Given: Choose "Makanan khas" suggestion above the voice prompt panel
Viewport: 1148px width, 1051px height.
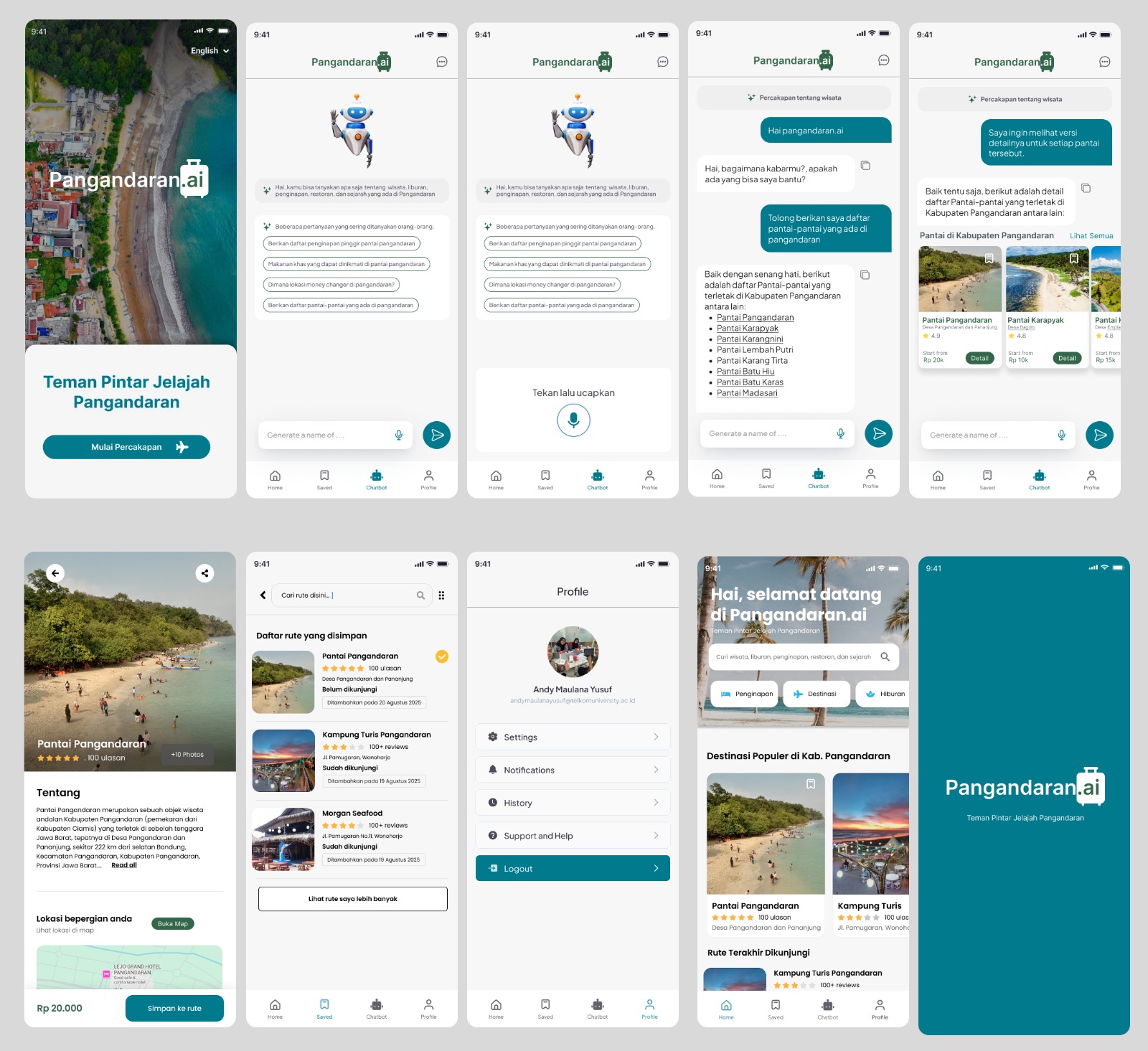Looking at the screenshot, I should tap(568, 264).
